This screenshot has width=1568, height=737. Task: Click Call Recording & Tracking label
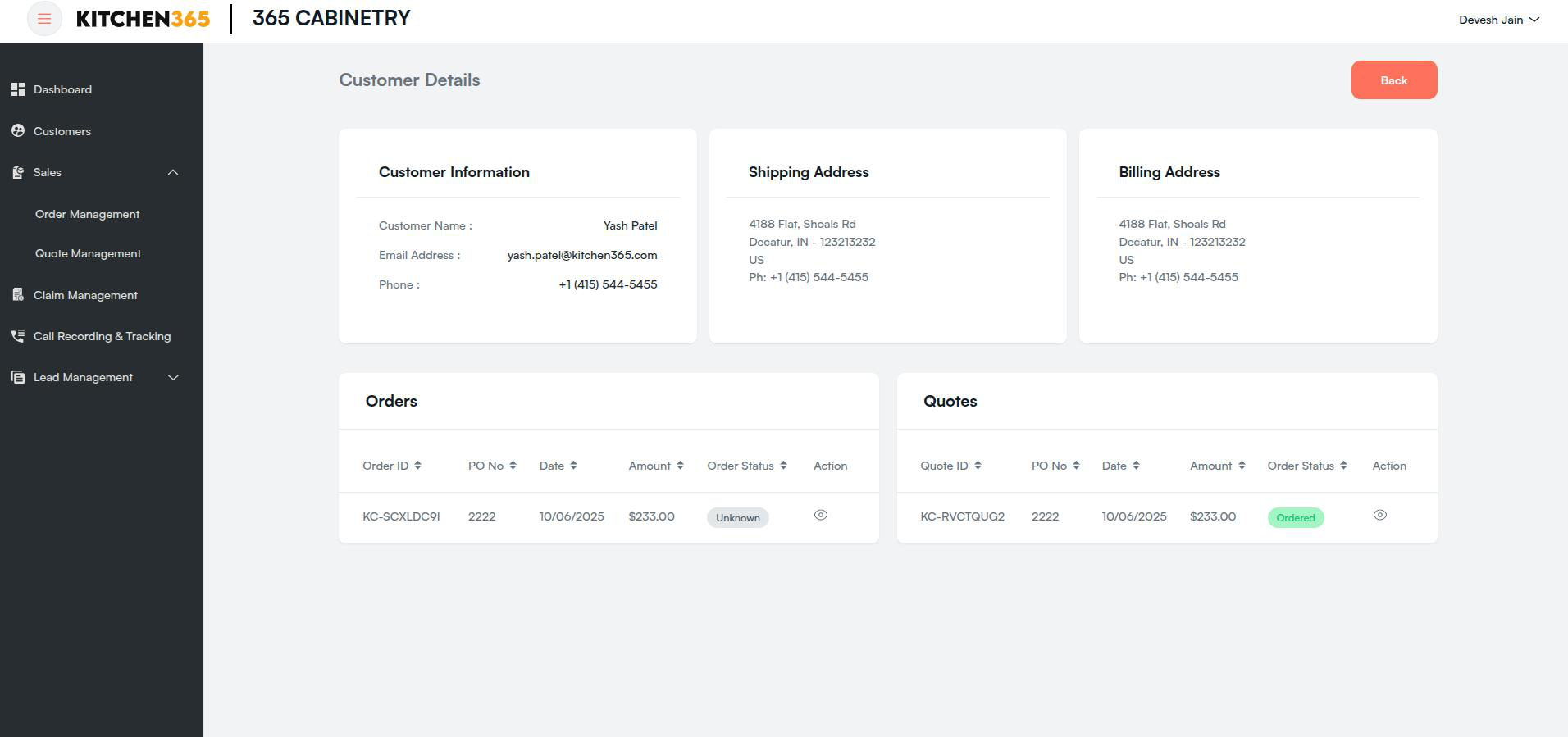pyautogui.click(x=103, y=336)
